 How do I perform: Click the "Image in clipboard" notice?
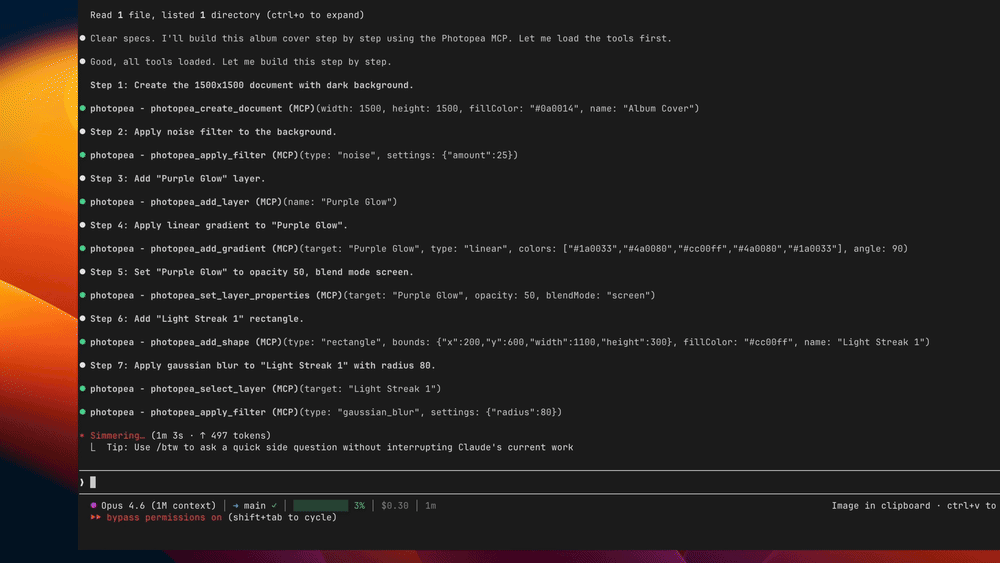[x=881, y=506]
